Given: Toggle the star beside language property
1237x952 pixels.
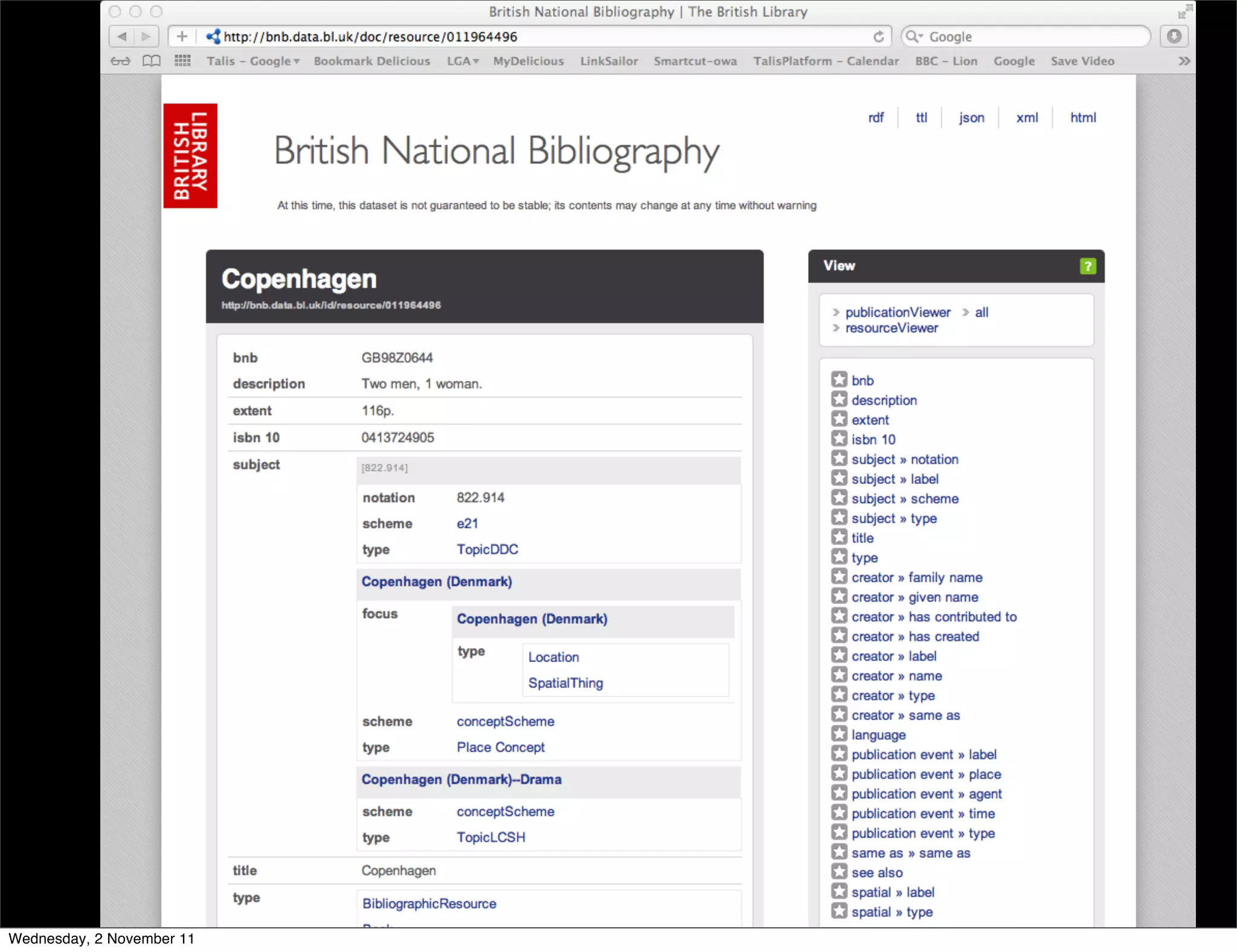Looking at the screenshot, I should pyautogui.click(x=839, y=735).
